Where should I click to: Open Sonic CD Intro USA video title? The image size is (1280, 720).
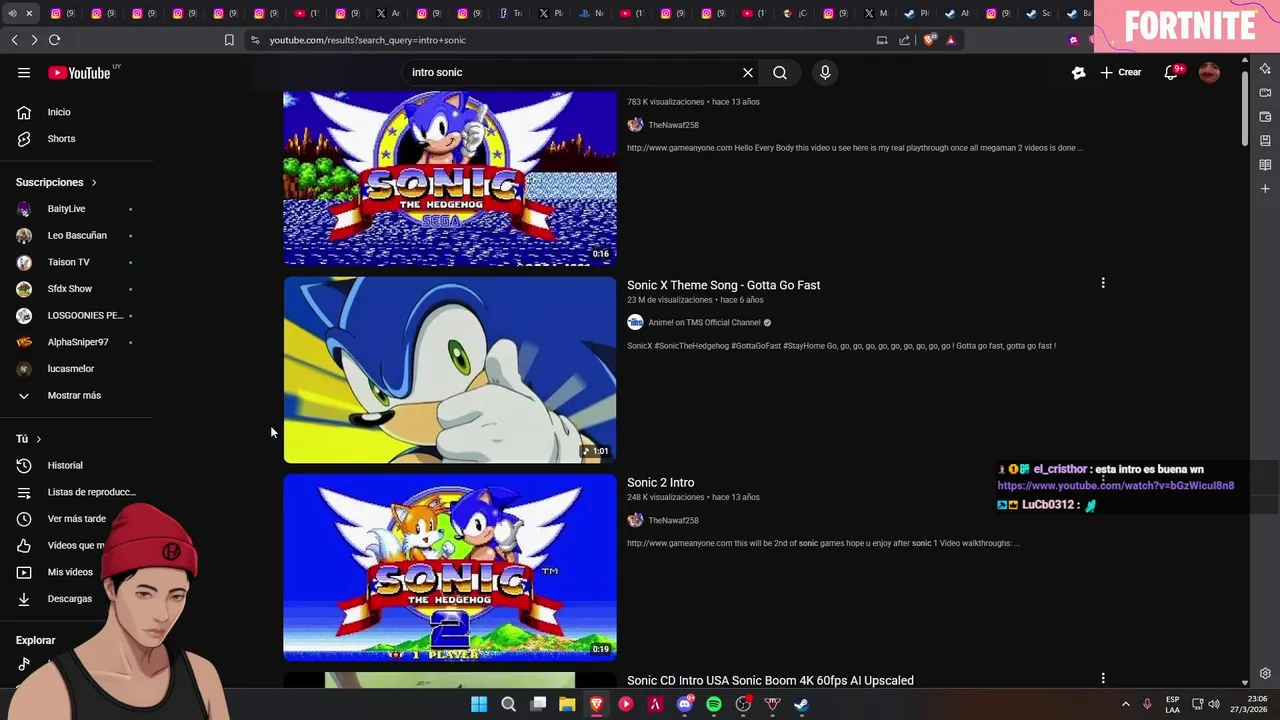point(770,680)
